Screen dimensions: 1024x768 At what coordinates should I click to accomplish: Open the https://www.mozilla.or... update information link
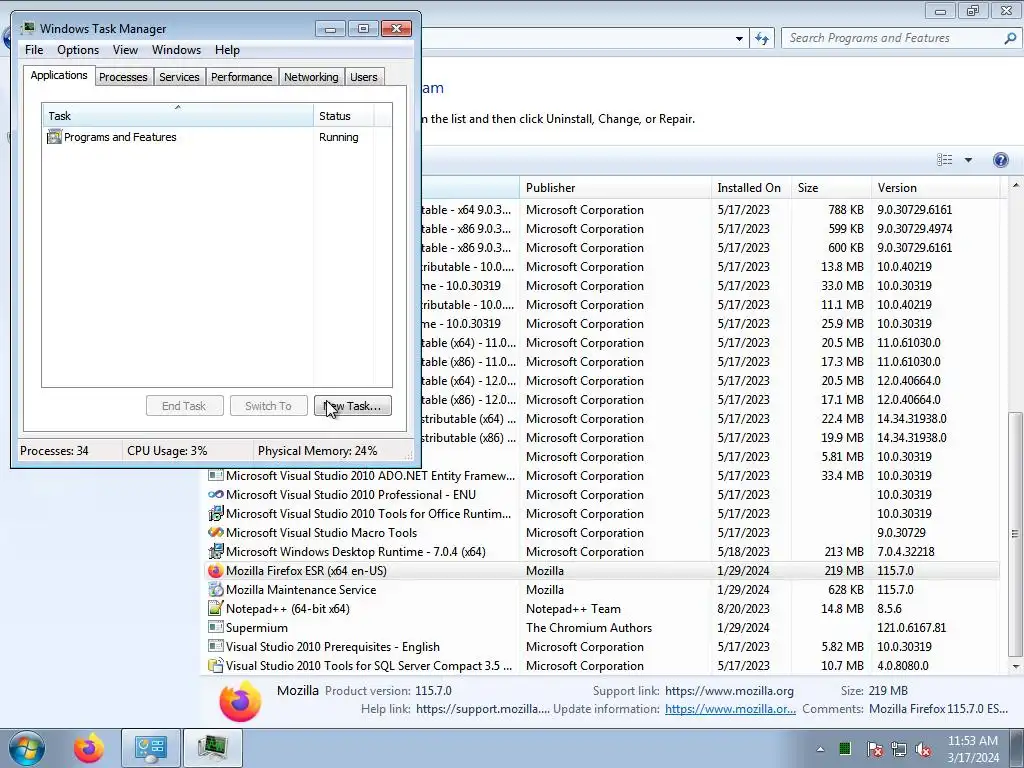[x=730, y=709]
